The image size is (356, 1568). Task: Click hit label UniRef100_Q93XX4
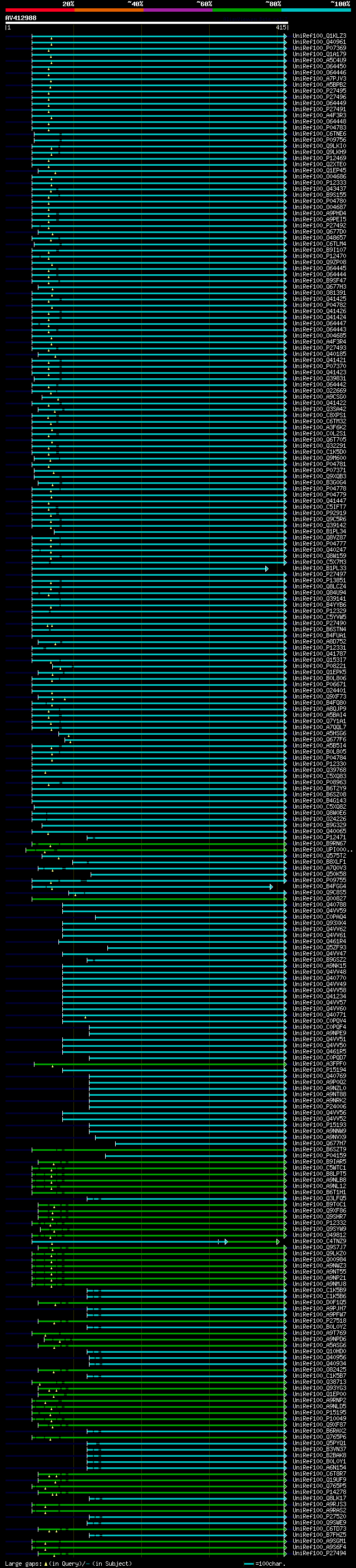319,923
